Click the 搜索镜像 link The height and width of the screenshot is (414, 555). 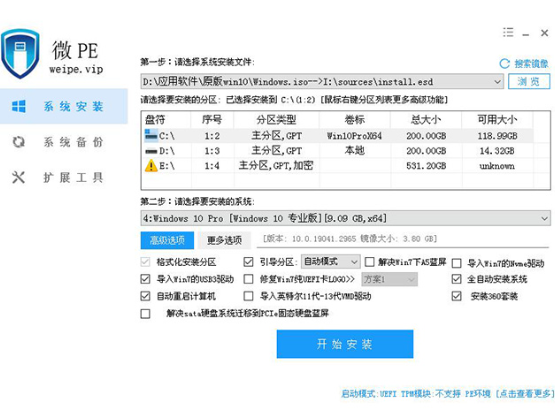coord(531,64)
